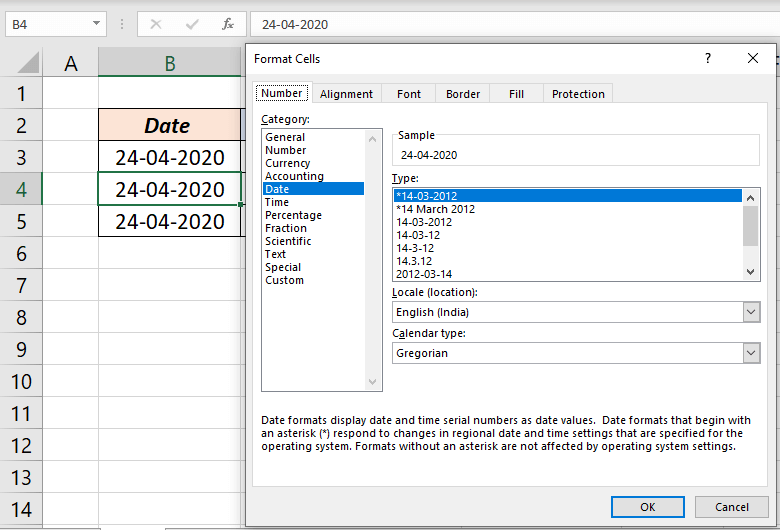Click the select-all triangle corner of sheet

coord(28,63)
